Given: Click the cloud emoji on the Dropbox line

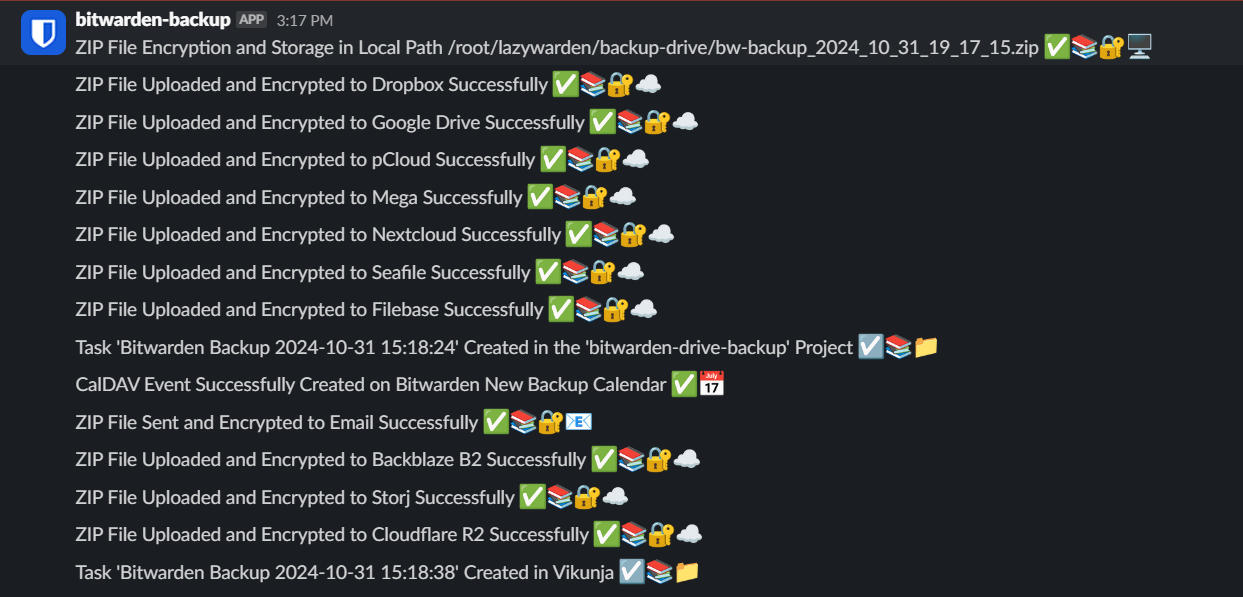Looking at the screenshot, I should click(648, 85).
